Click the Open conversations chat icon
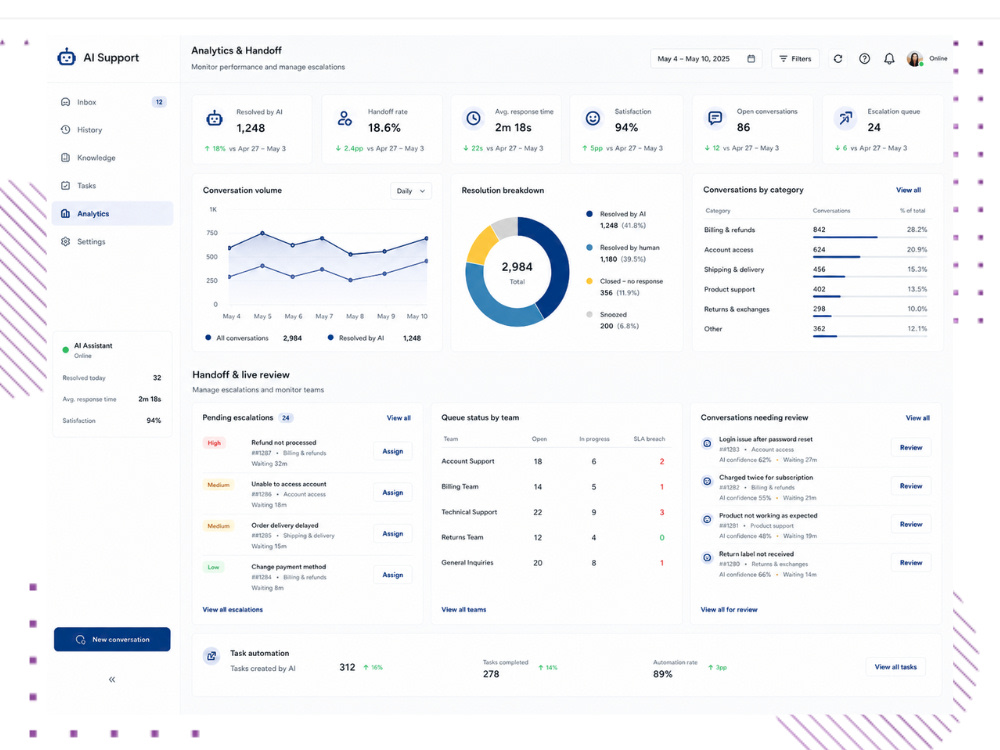Screen dimensions: 1000x750 715,118
